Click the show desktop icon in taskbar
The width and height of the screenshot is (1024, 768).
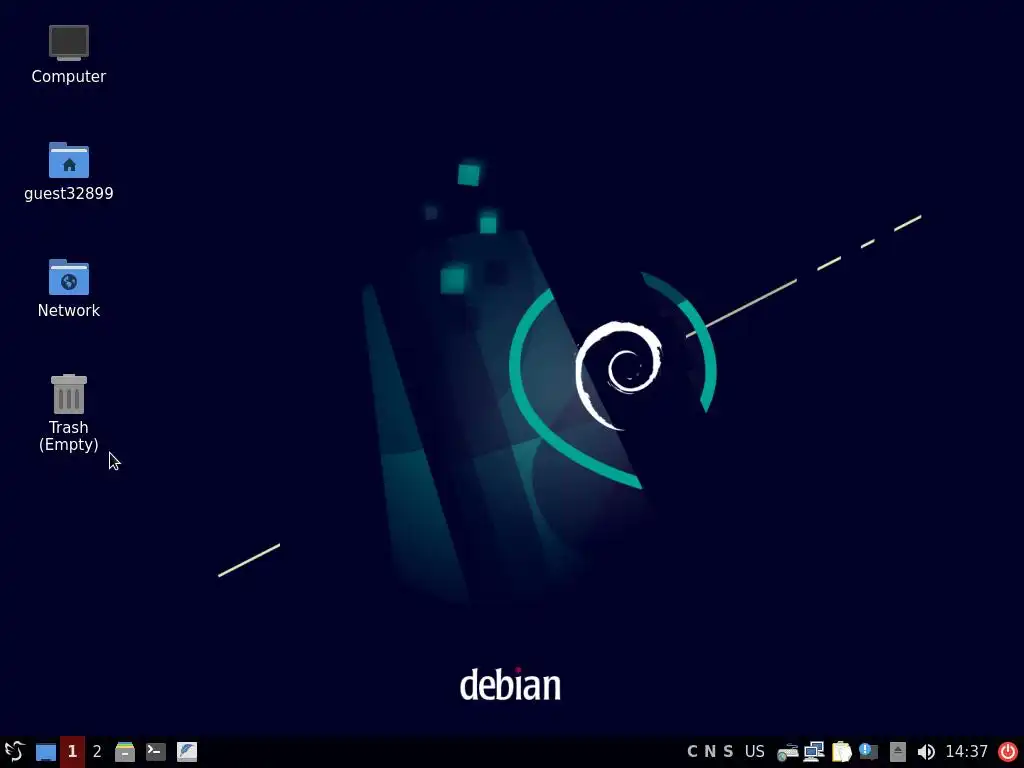coord(46,752)
